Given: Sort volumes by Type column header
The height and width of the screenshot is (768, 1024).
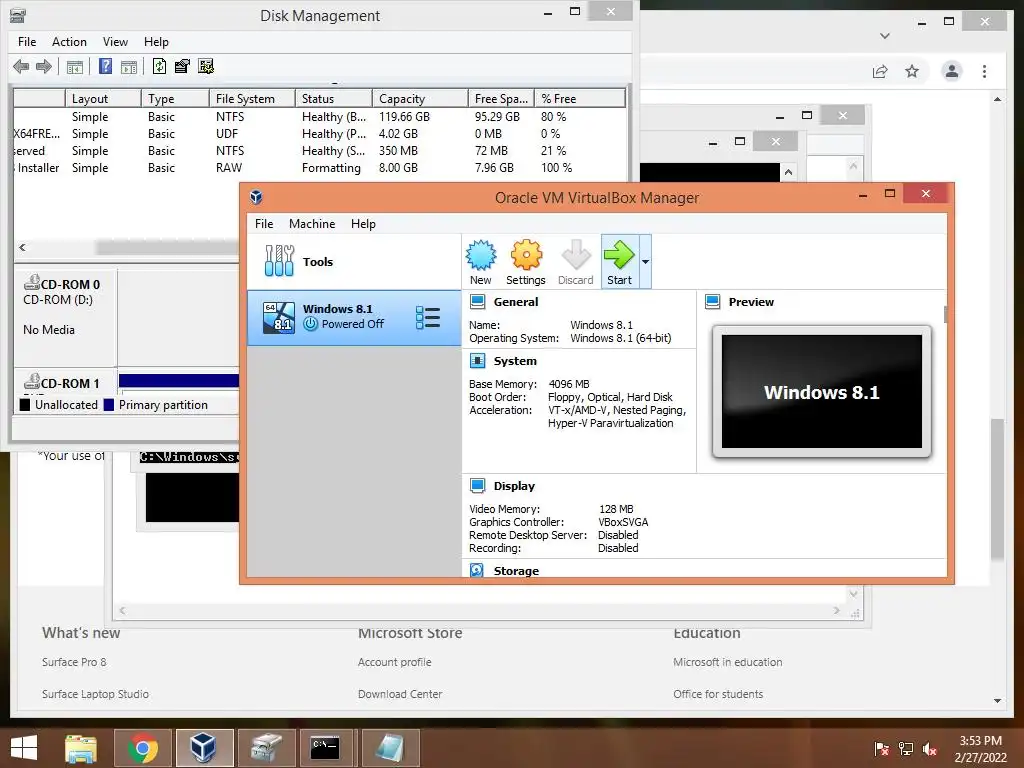Looking at the screenshot, I should pyautogui.click(x=175, y=99).
